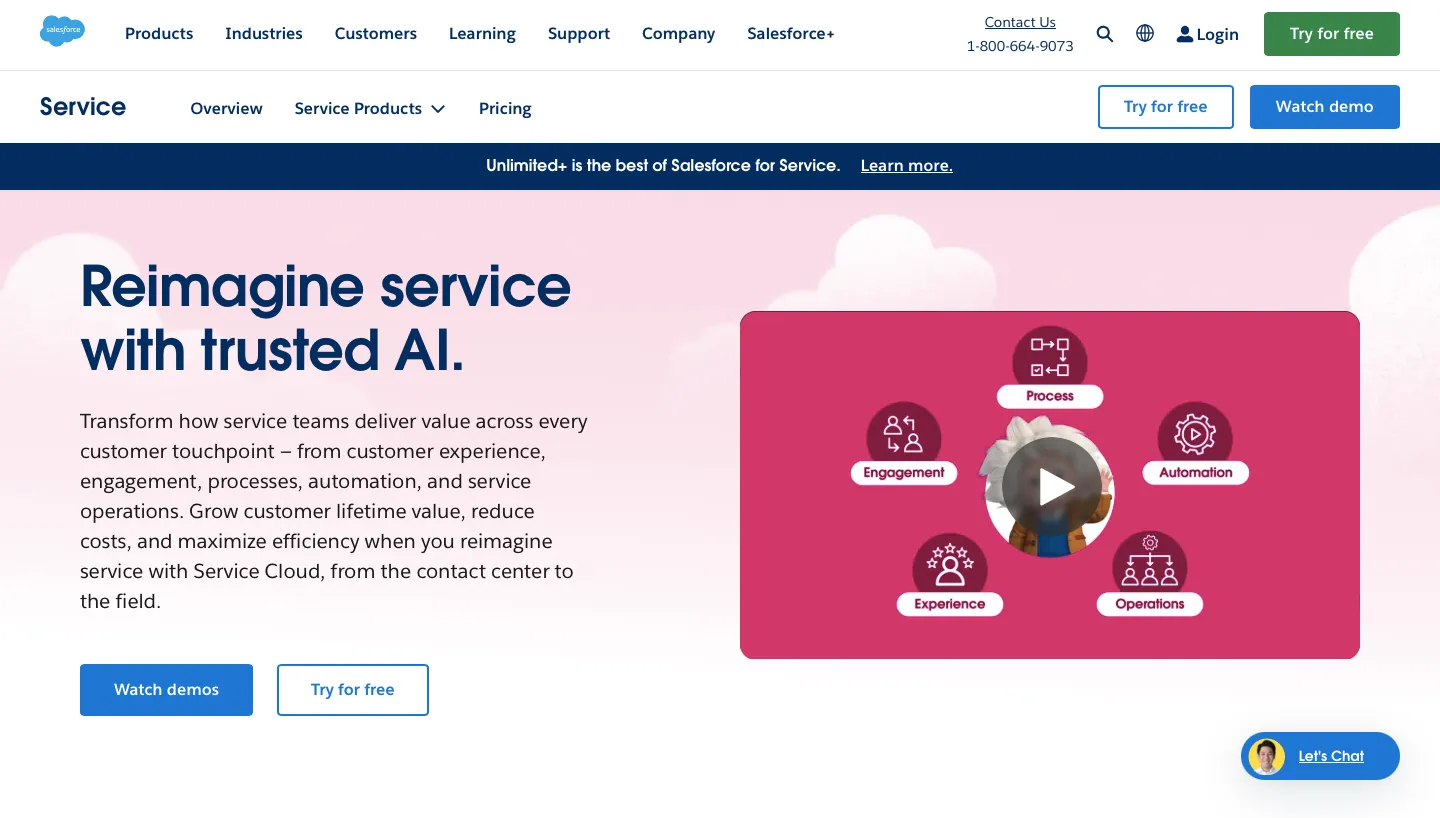
Task: Click the Automation label in the video
Action: pos(1196,472)
